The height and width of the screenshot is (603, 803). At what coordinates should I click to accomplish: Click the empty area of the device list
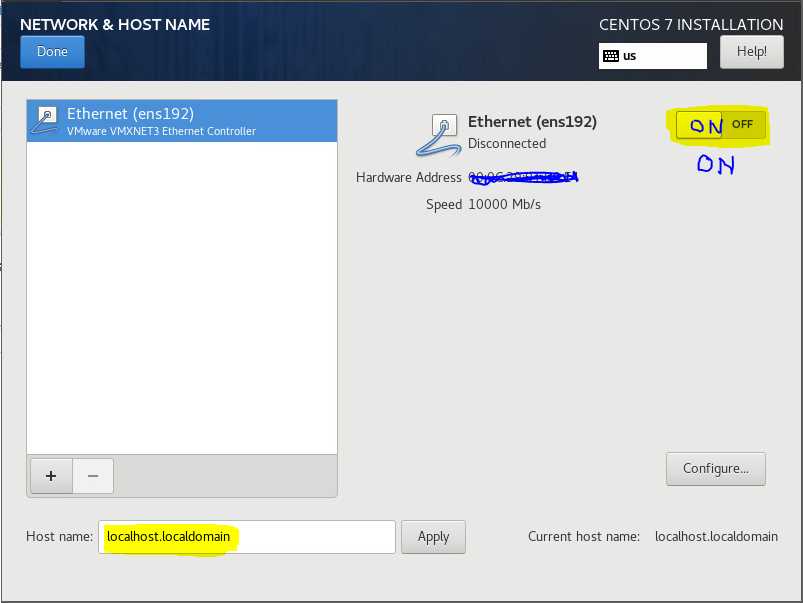(181, 300)
